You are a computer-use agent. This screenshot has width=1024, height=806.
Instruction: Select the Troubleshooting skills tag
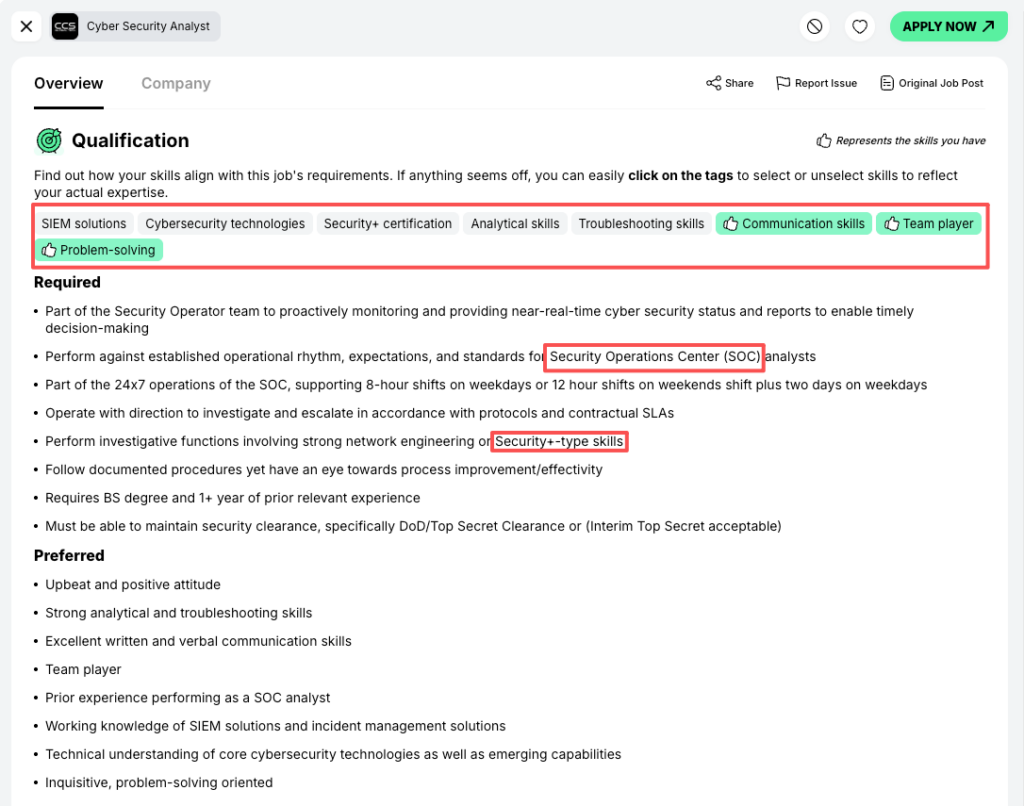pos(641,223)
